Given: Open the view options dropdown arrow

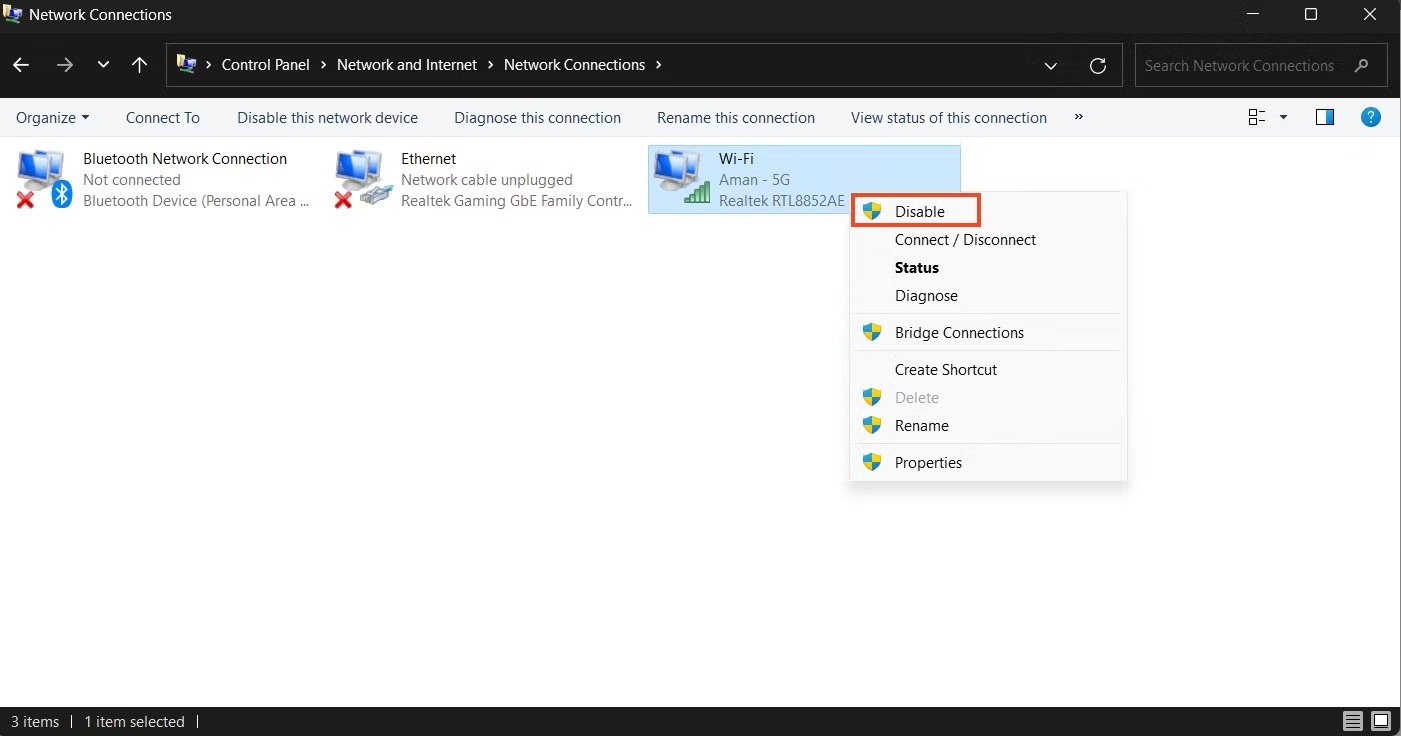Looking at the screenshot, I should click(x=1283, y=118).
